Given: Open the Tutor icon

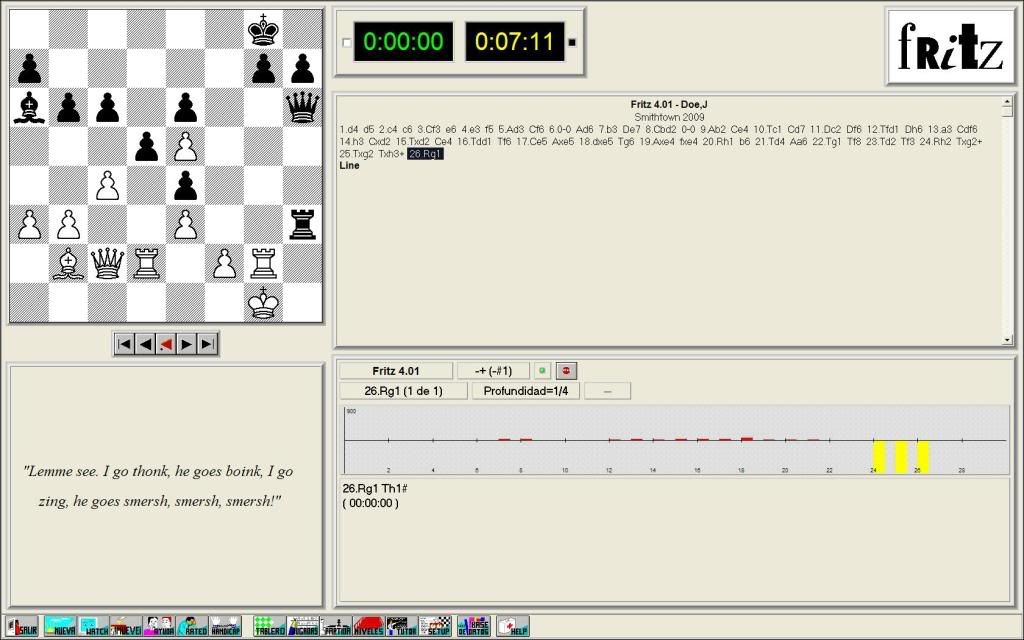Looking at the screenshot, I should click(x=401, y=626).
